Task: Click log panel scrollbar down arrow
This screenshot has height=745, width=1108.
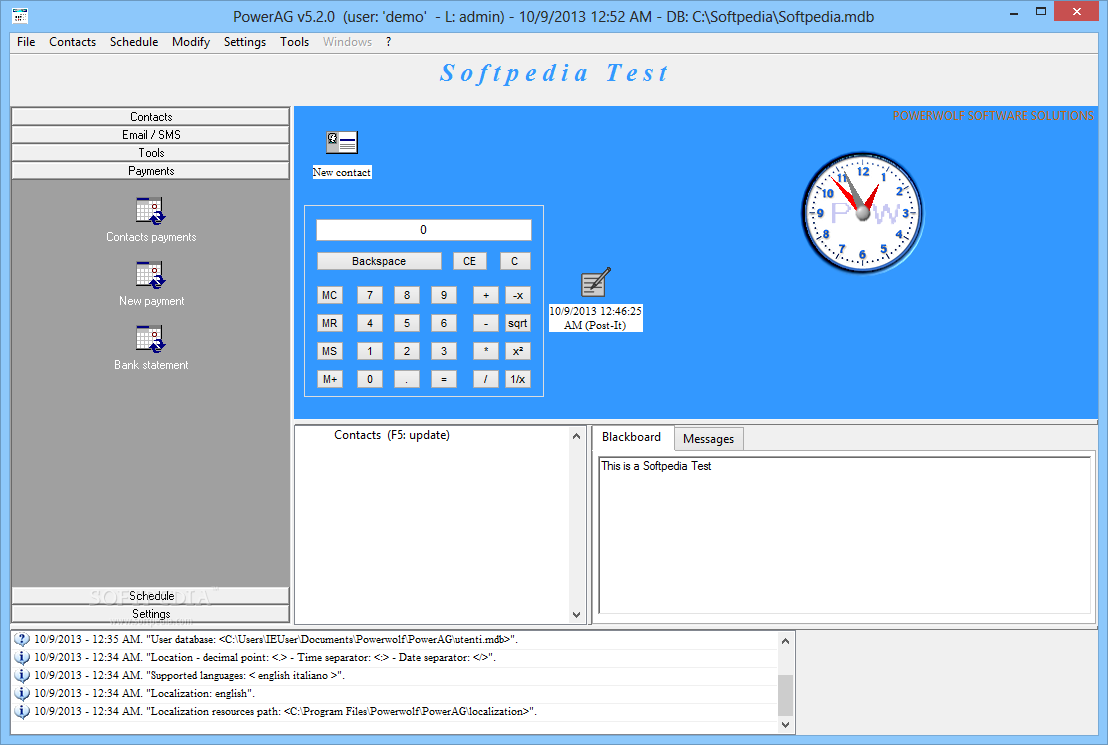Action: coord(785,725)
